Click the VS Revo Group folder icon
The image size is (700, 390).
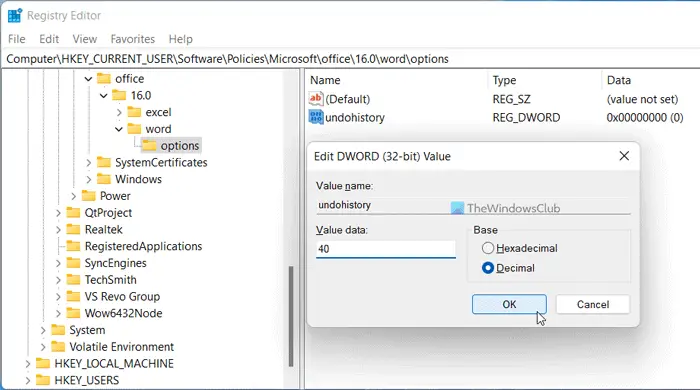click(73, 296)
